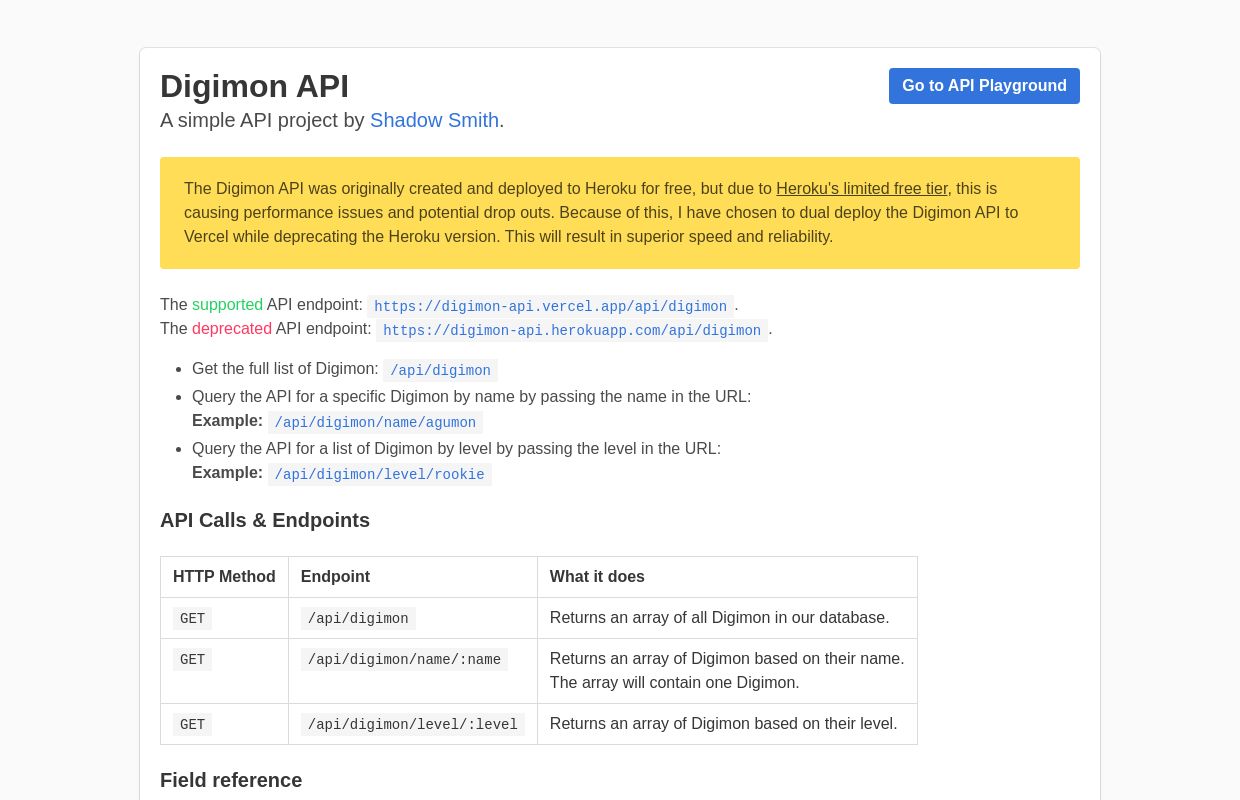This screenshot has width=1240, height=800.
Task: Click the /api/digimon/name/:name table cell
Action: coord(413,671)
